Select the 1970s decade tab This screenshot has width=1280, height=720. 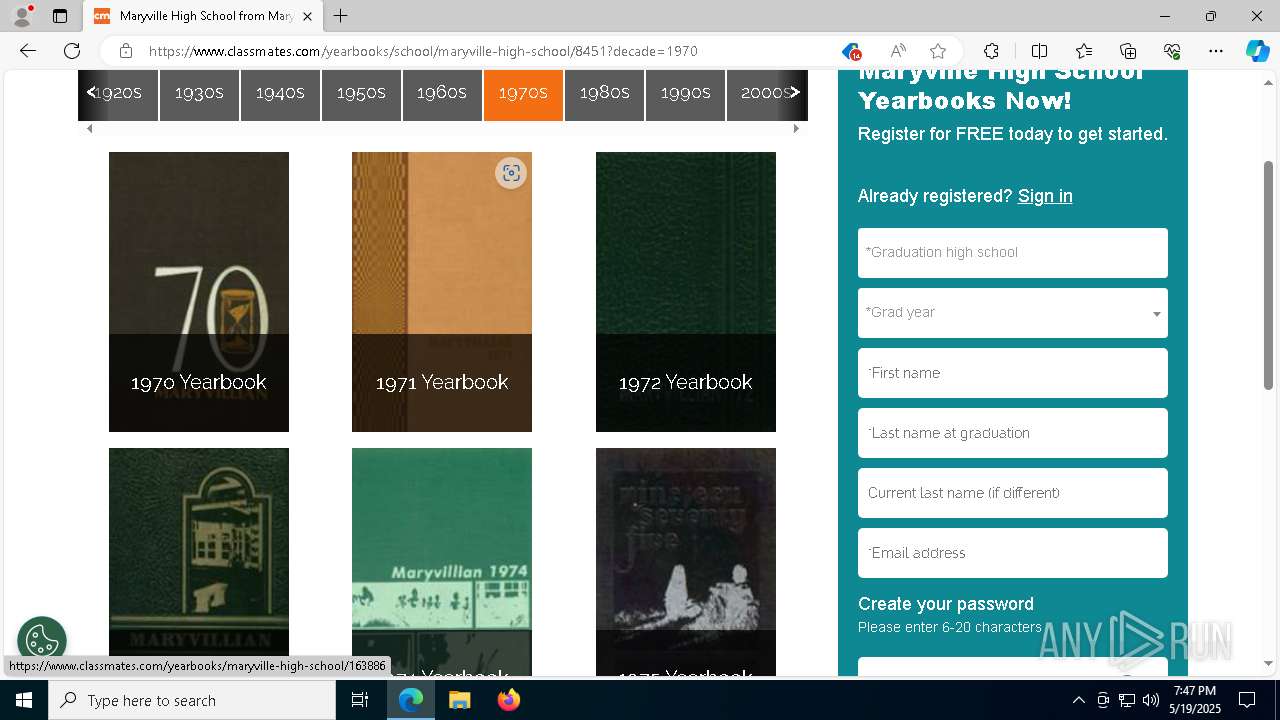523,92
